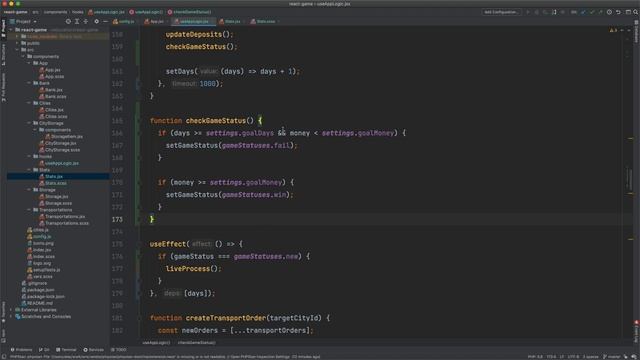Select Stats.scss in project tree

point(53,183)
